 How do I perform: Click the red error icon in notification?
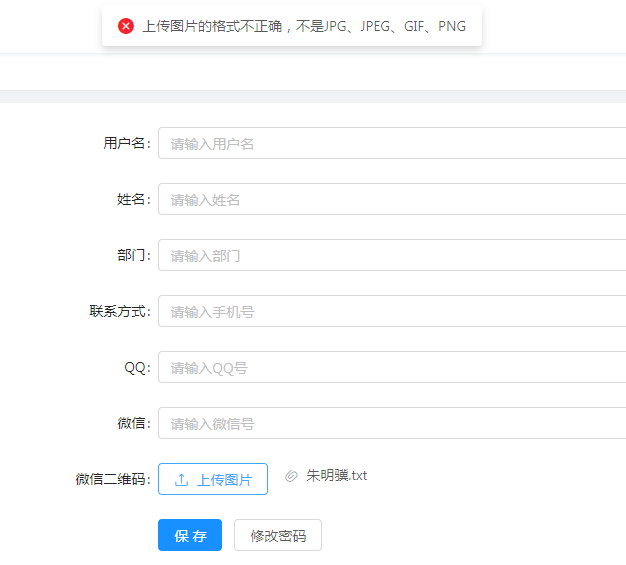click(126, 26)
